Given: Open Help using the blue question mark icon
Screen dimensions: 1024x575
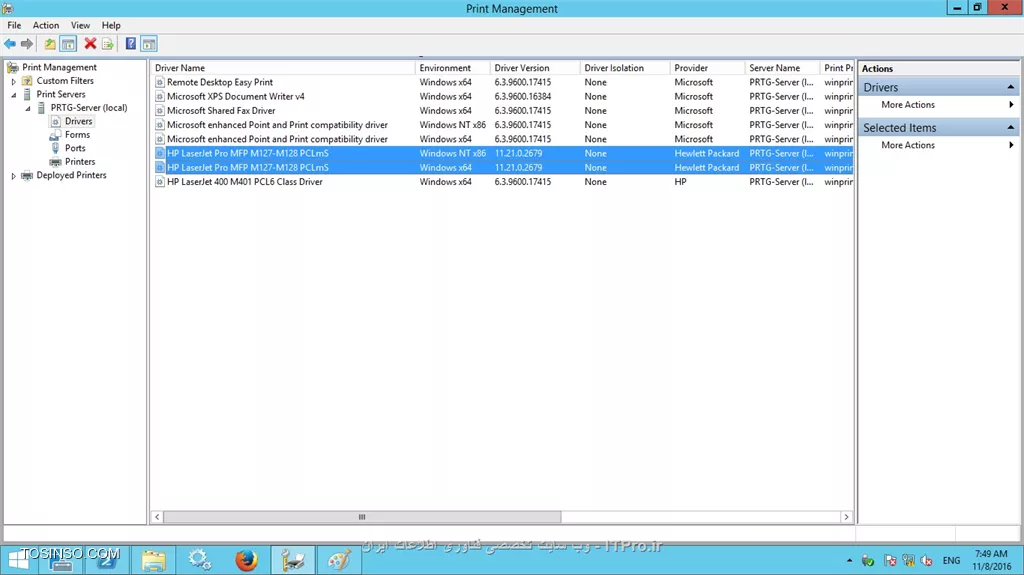Looking at the screenshot, I should pyautogui.click(x=131, y=44).
